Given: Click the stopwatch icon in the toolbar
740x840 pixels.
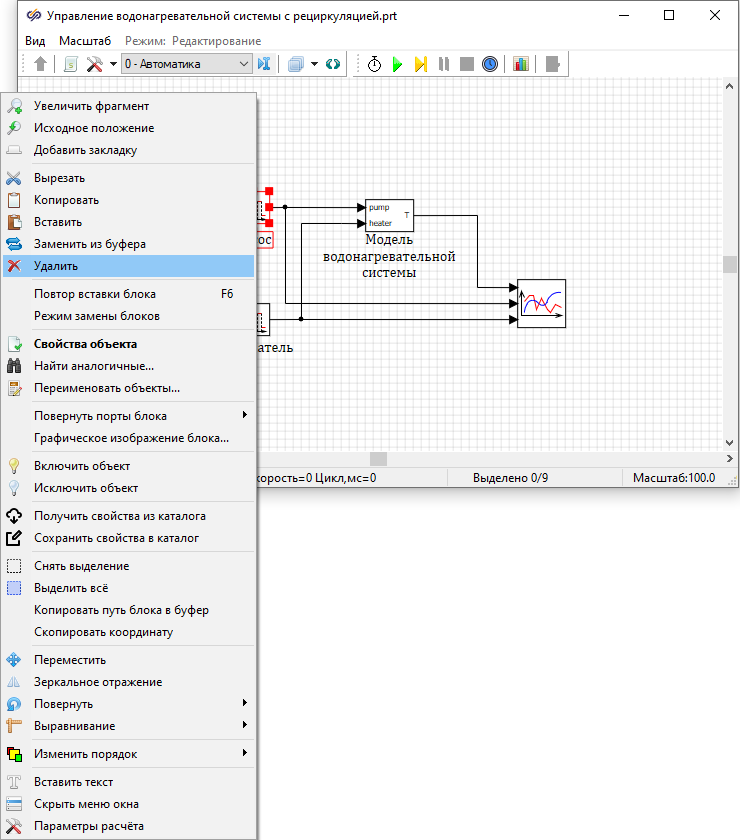Looking at the screenshot, I should [374, 64].
